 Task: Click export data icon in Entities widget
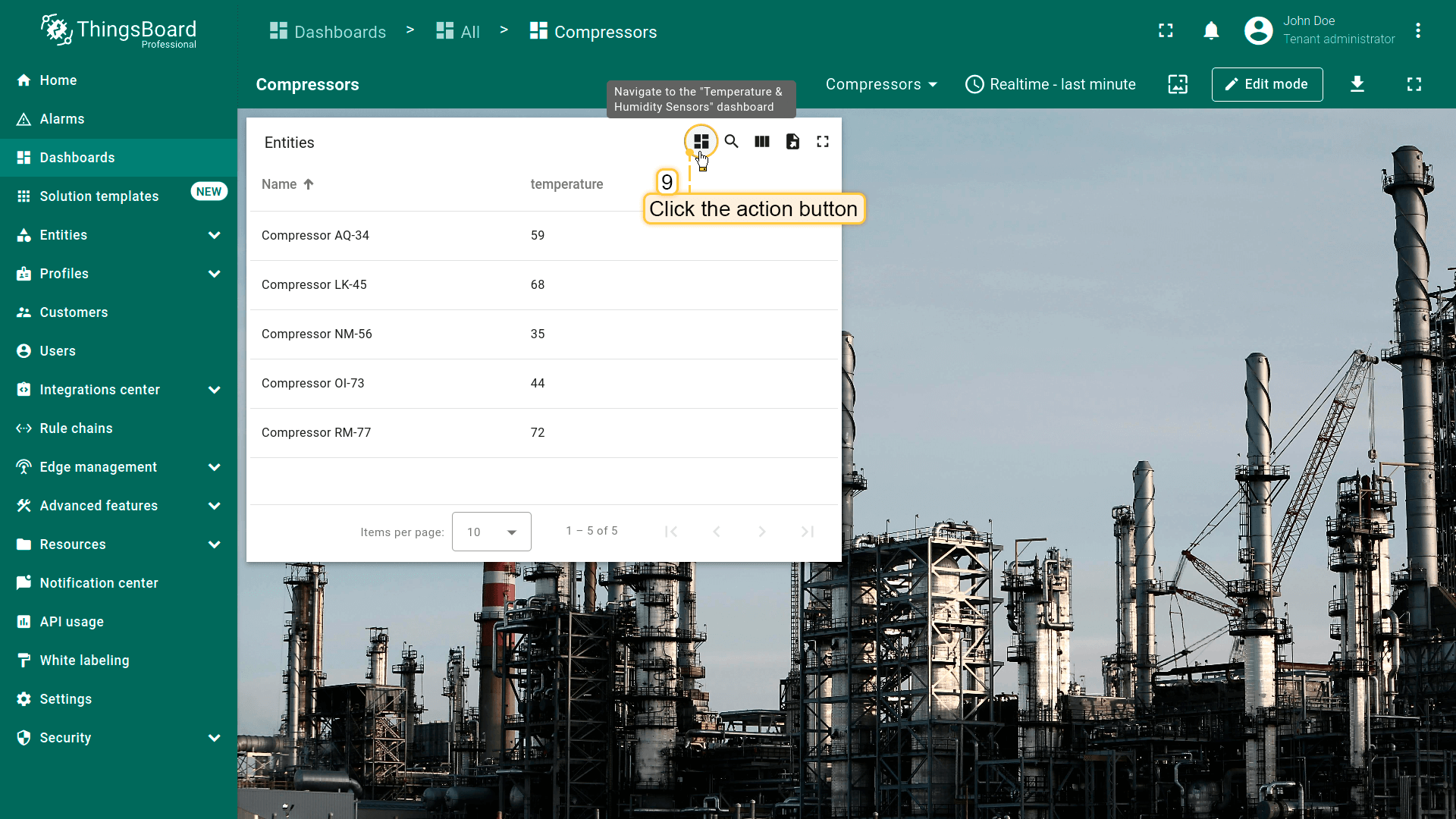pyautogui.click(x=792, y=142)
